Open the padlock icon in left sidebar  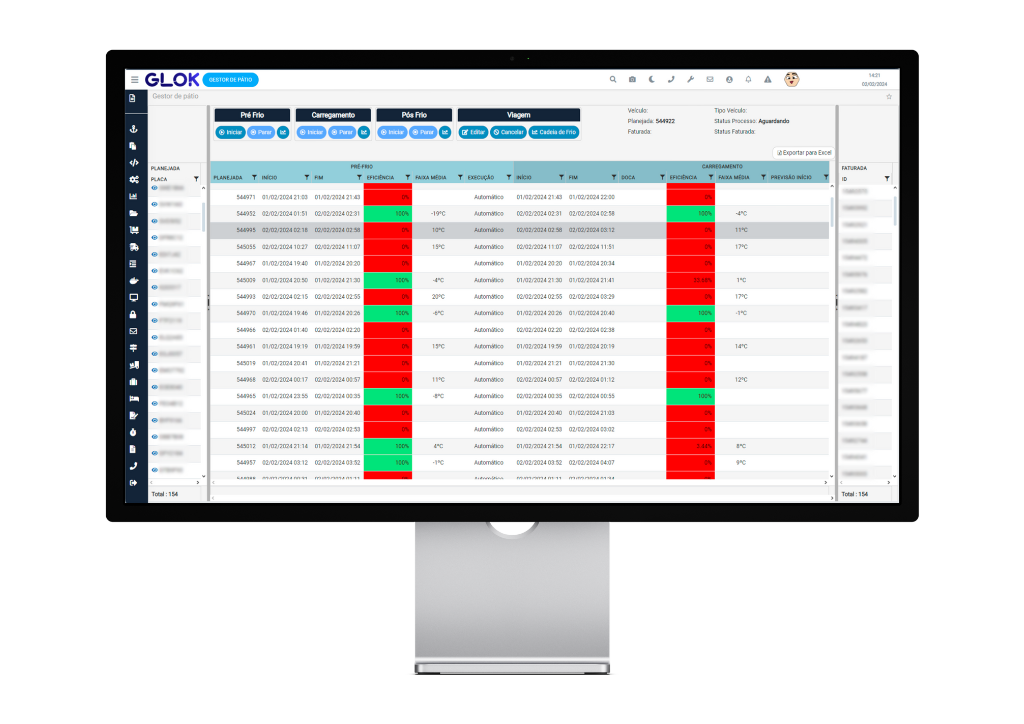[x=133, y=314]
